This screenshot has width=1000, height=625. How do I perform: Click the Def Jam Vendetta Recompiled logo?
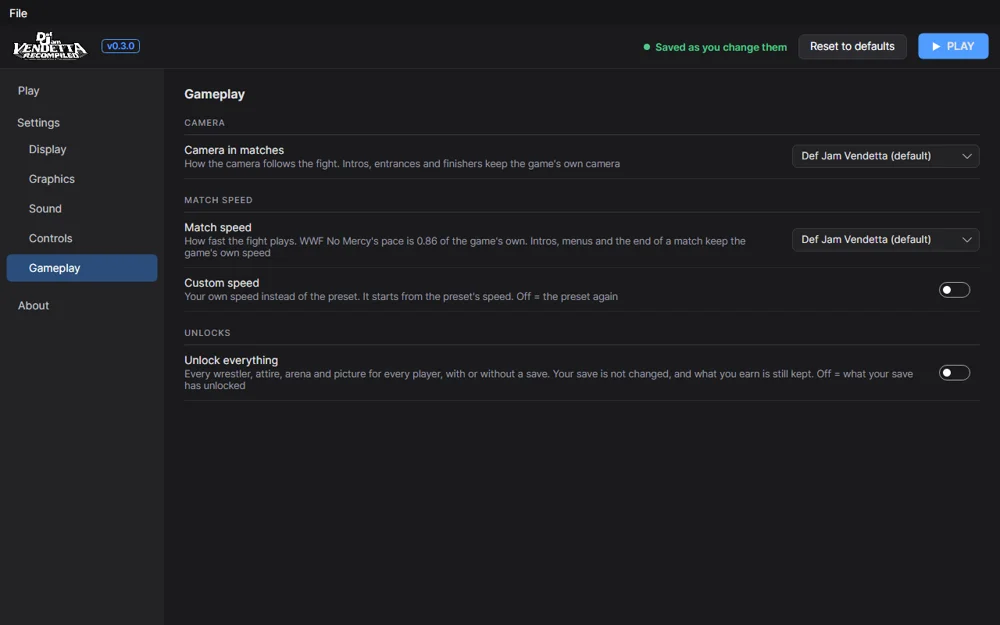click(x=50, y=46)
